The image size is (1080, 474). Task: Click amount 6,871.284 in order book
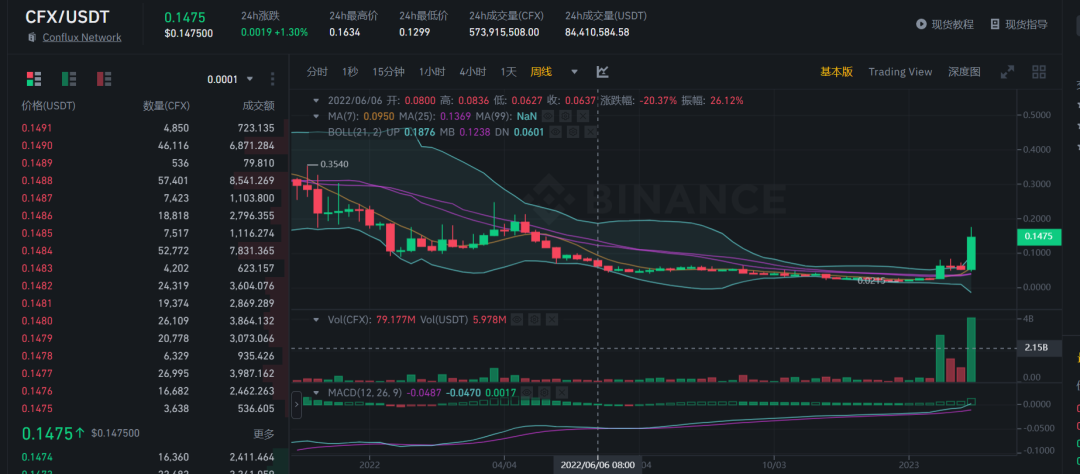[253, 145]
